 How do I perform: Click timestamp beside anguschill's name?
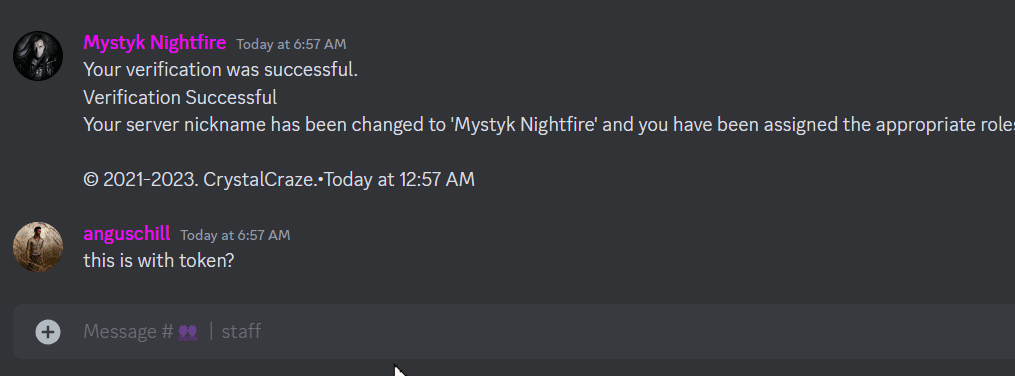click(x=235, y=235)
